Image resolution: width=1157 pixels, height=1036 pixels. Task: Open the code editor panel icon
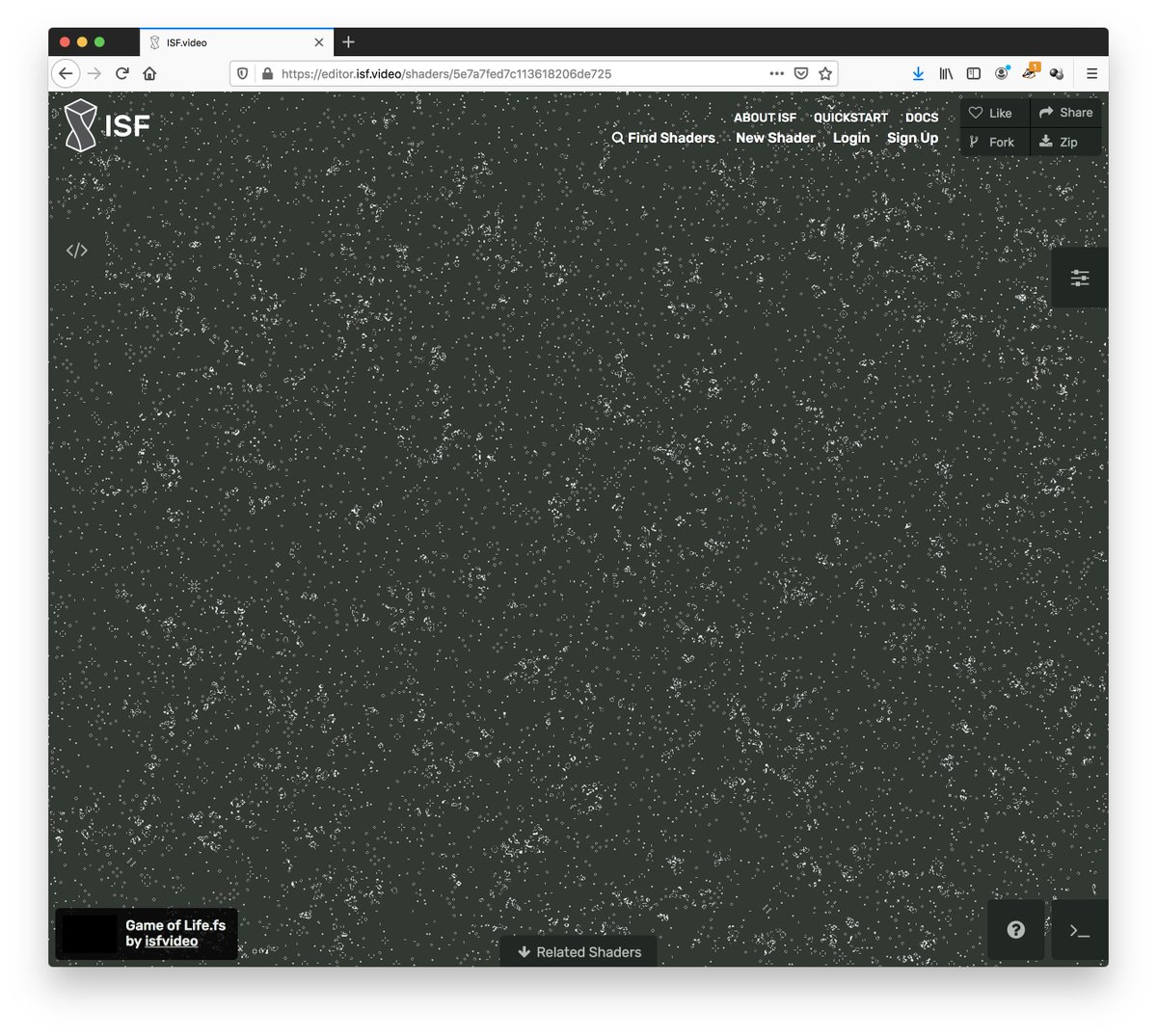pos(77,251)
